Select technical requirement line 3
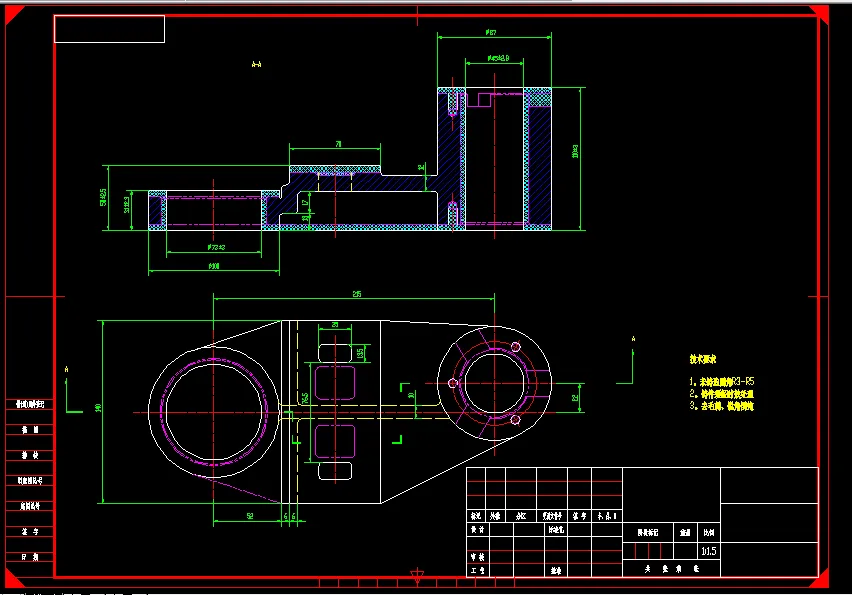Screen dimensions: 852x595 pyautogui.click(x=722, y=406)
